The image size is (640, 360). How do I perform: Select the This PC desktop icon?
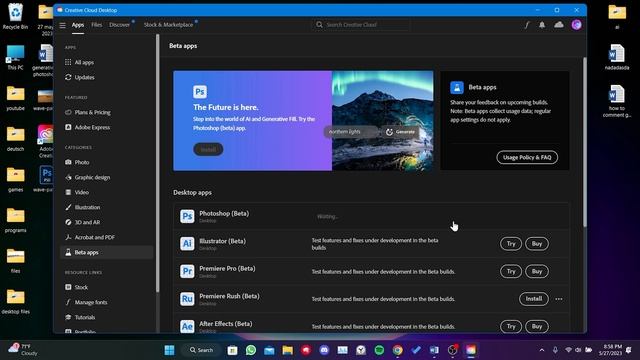pos(16,58)
